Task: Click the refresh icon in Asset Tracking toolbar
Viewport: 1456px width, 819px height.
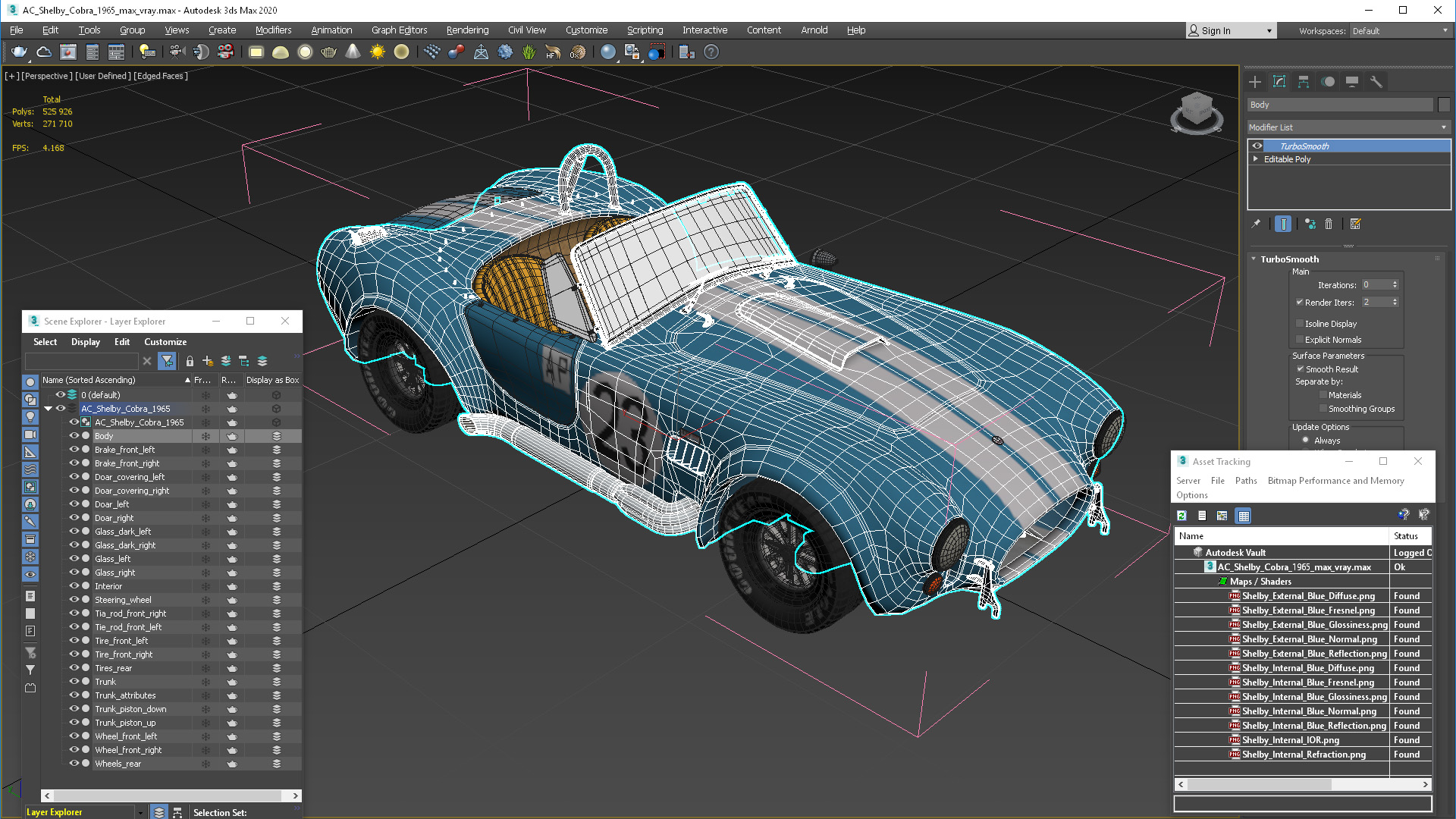Action: click(1181, 516)
